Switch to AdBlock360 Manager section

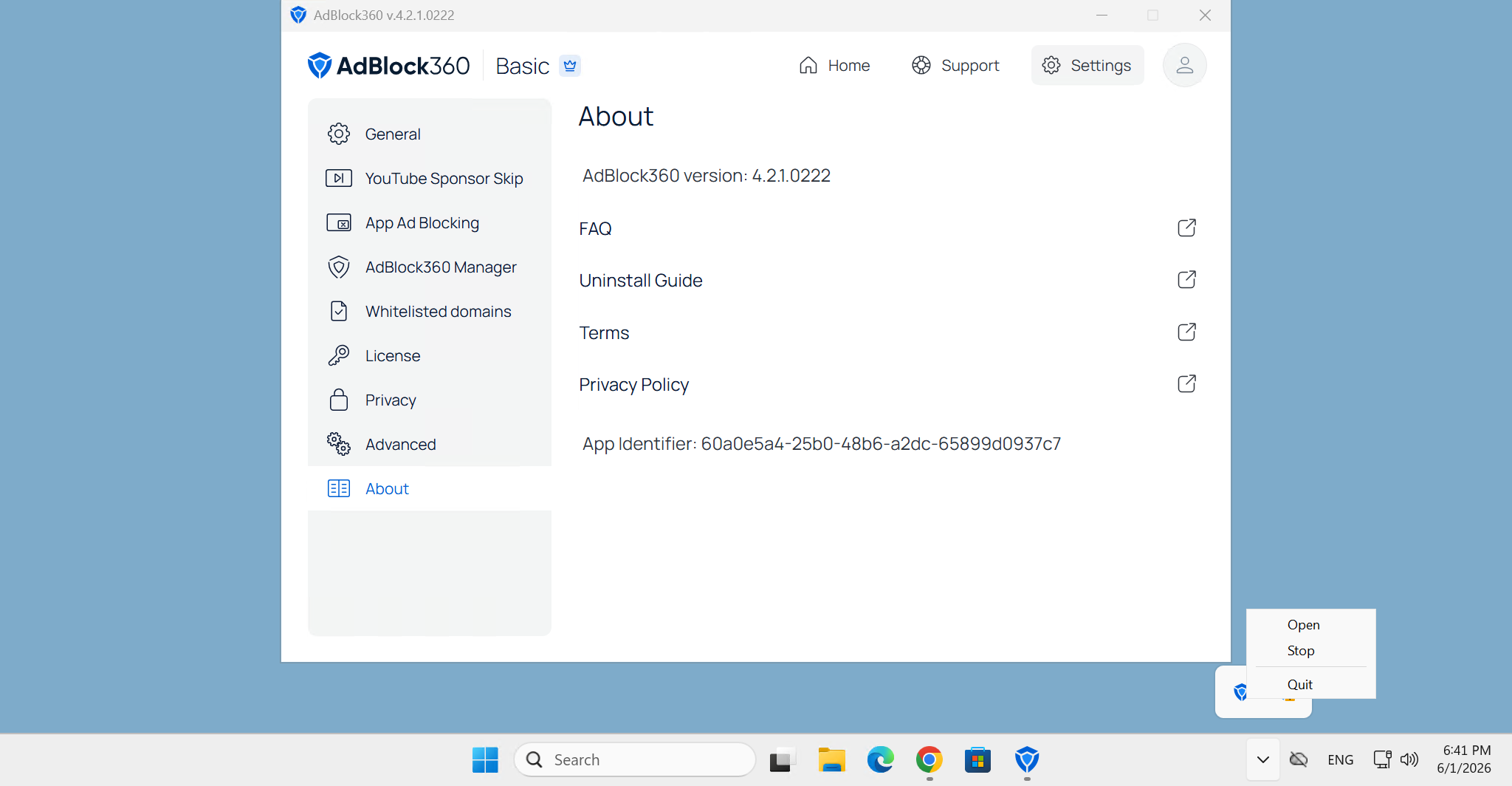[430, 267]
